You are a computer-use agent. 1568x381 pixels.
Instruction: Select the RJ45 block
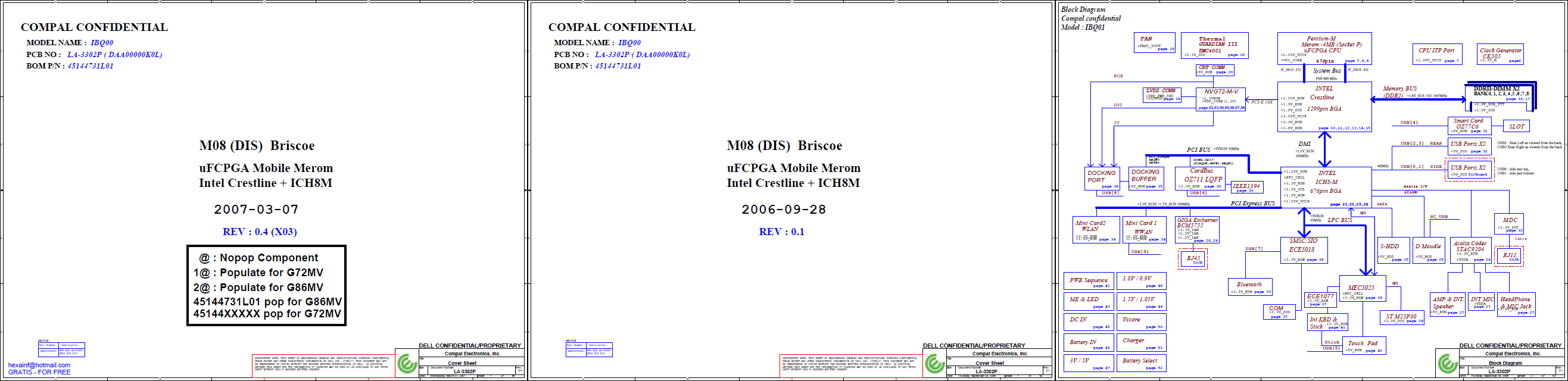point(1192,259)
